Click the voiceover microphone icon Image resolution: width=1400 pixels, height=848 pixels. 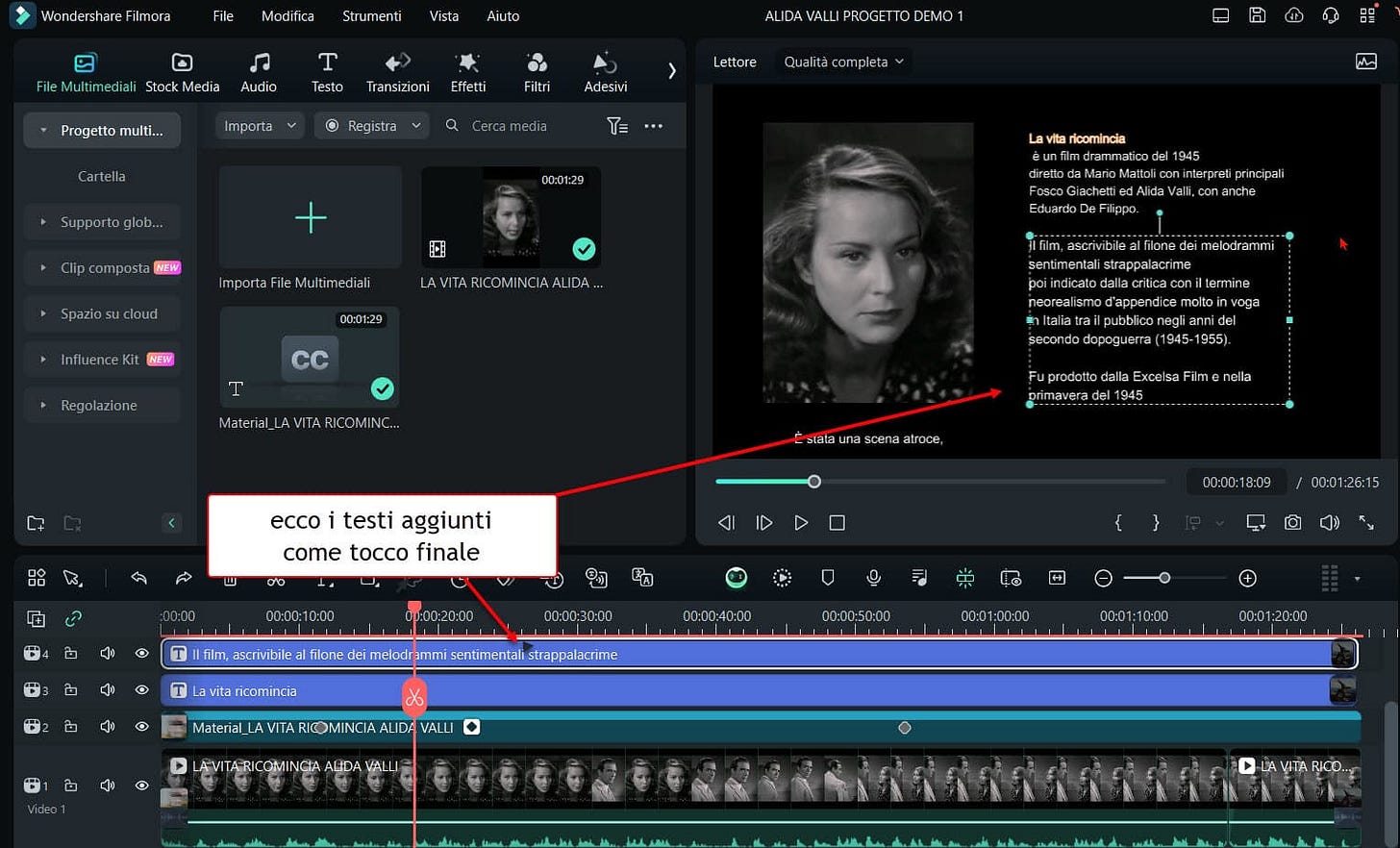(x=873, y=578)
